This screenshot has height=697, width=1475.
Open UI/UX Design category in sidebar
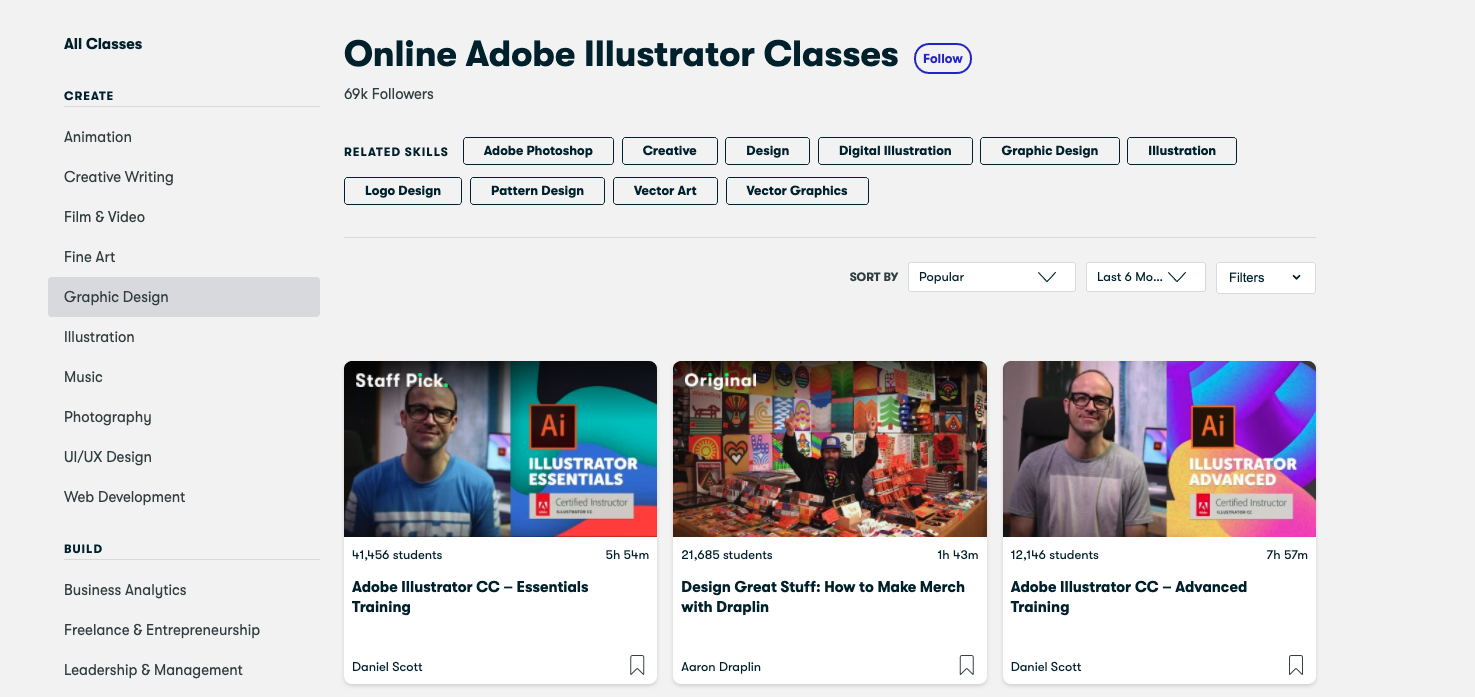(x=108, y=457)
